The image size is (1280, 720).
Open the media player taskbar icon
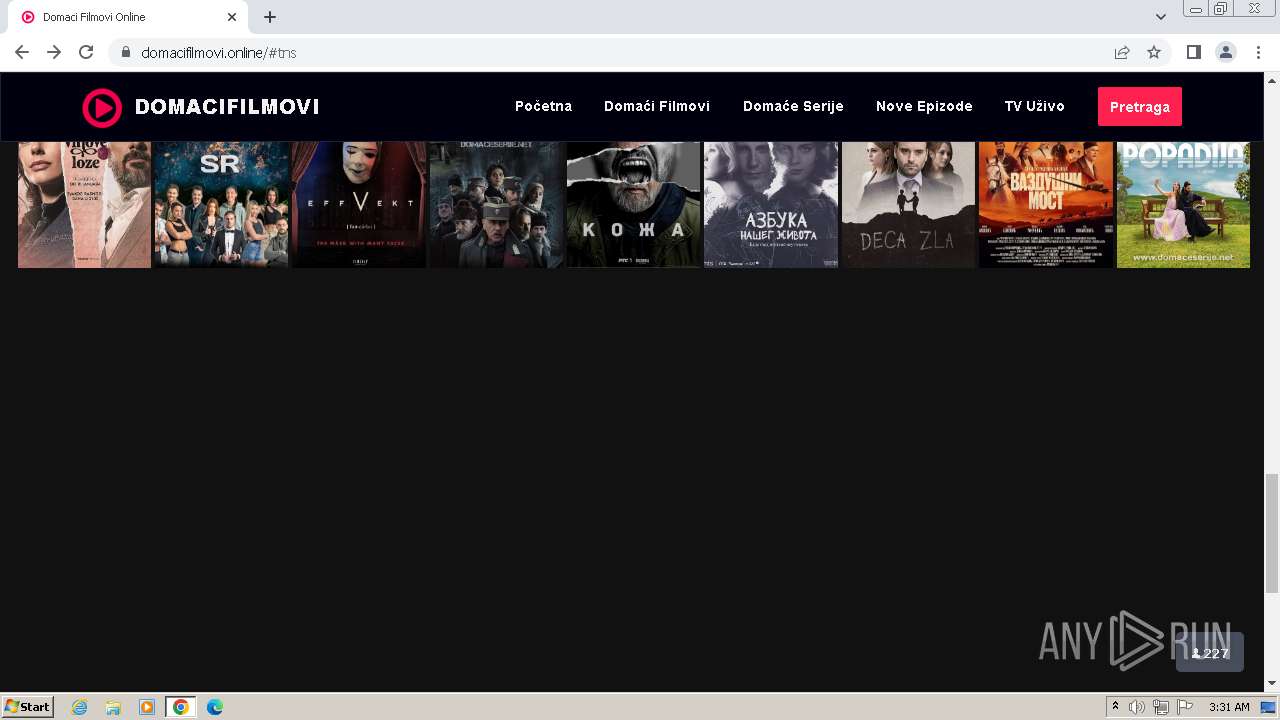[147, 707]
